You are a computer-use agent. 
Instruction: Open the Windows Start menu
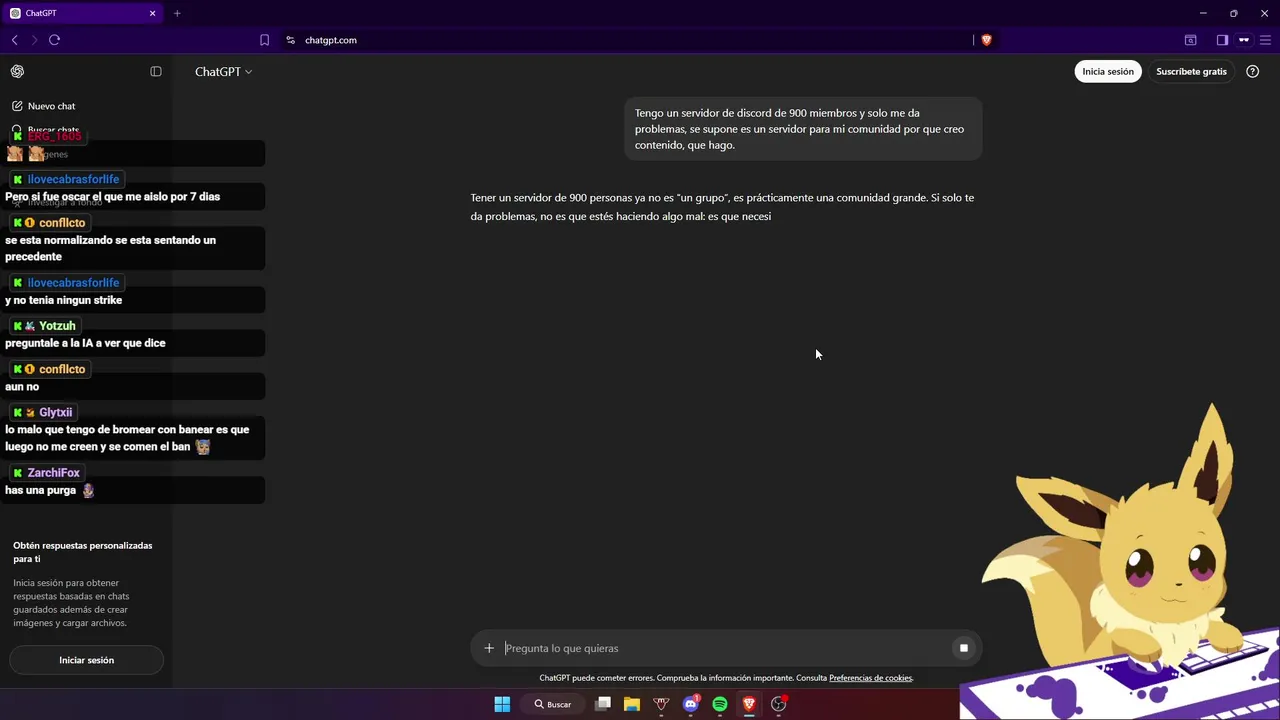tap(502, 704)
